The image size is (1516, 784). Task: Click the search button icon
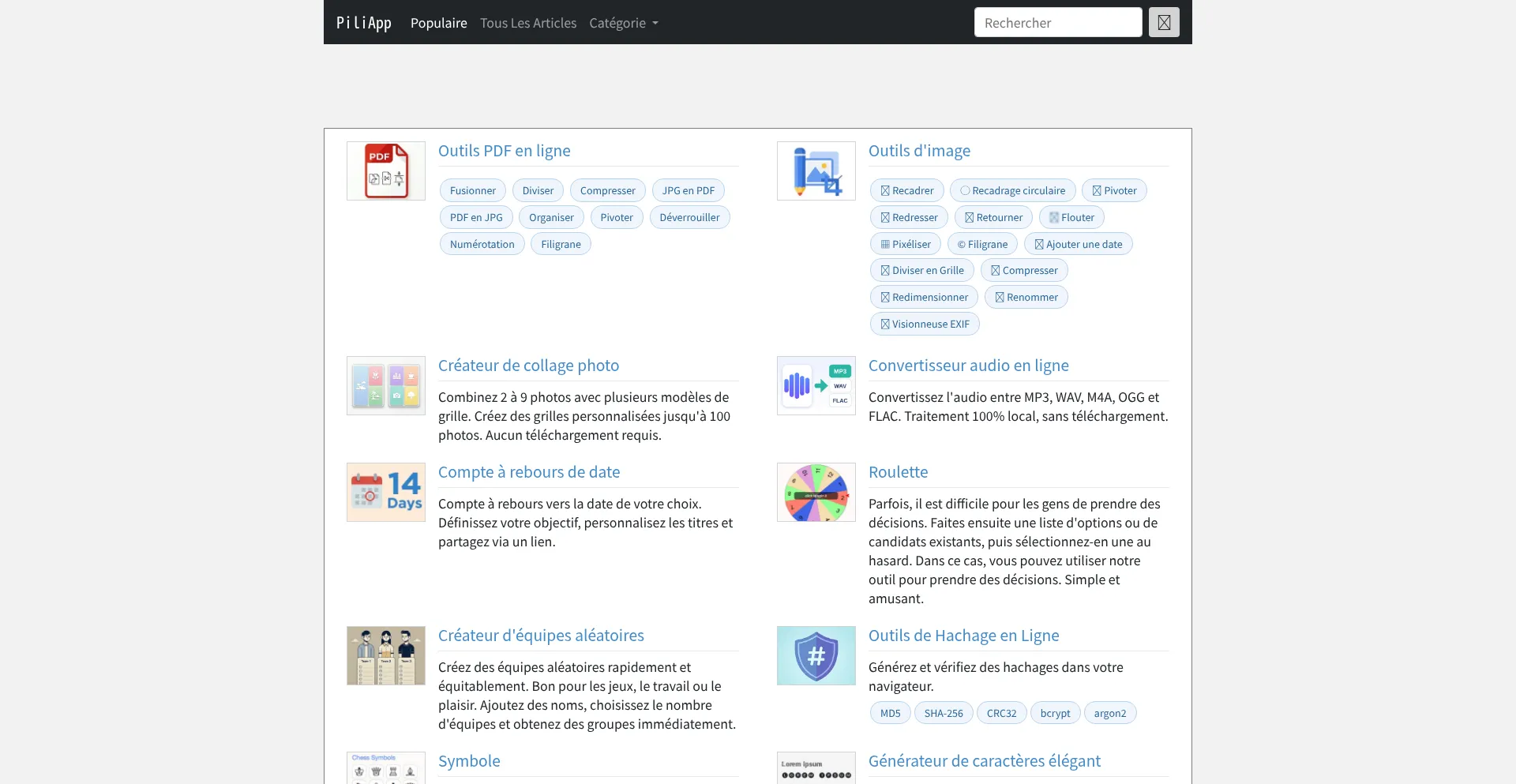(1164, 23)
